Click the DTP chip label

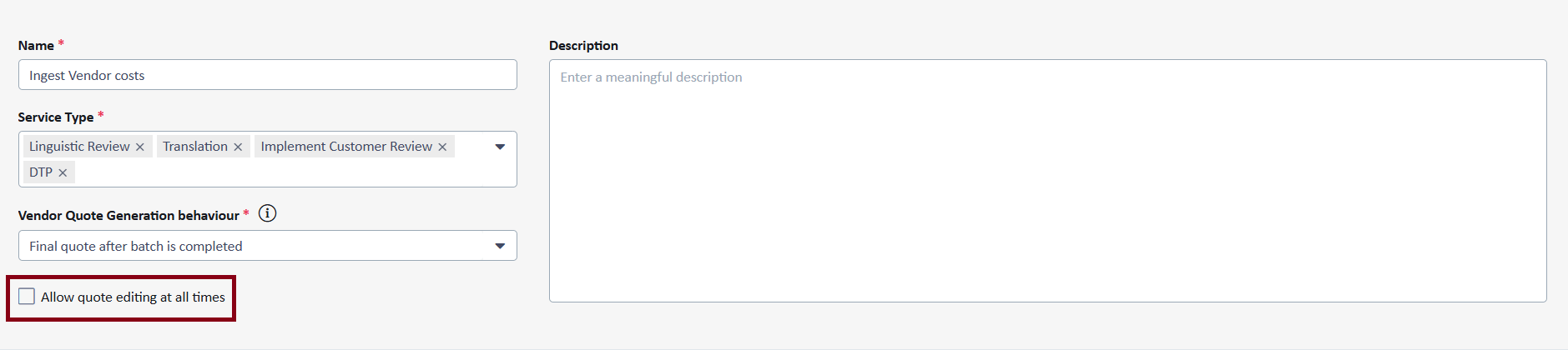(41, 172)
